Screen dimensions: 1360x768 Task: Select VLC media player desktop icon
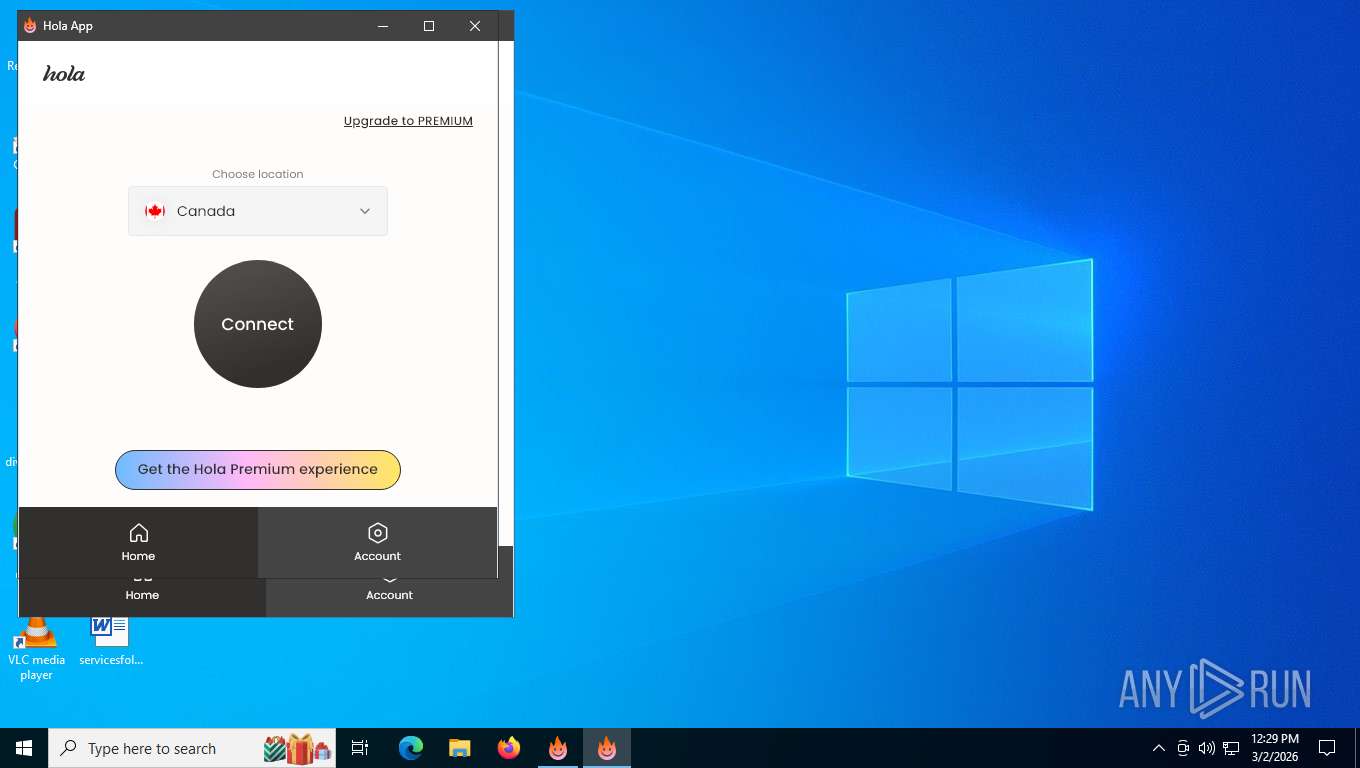36,648
